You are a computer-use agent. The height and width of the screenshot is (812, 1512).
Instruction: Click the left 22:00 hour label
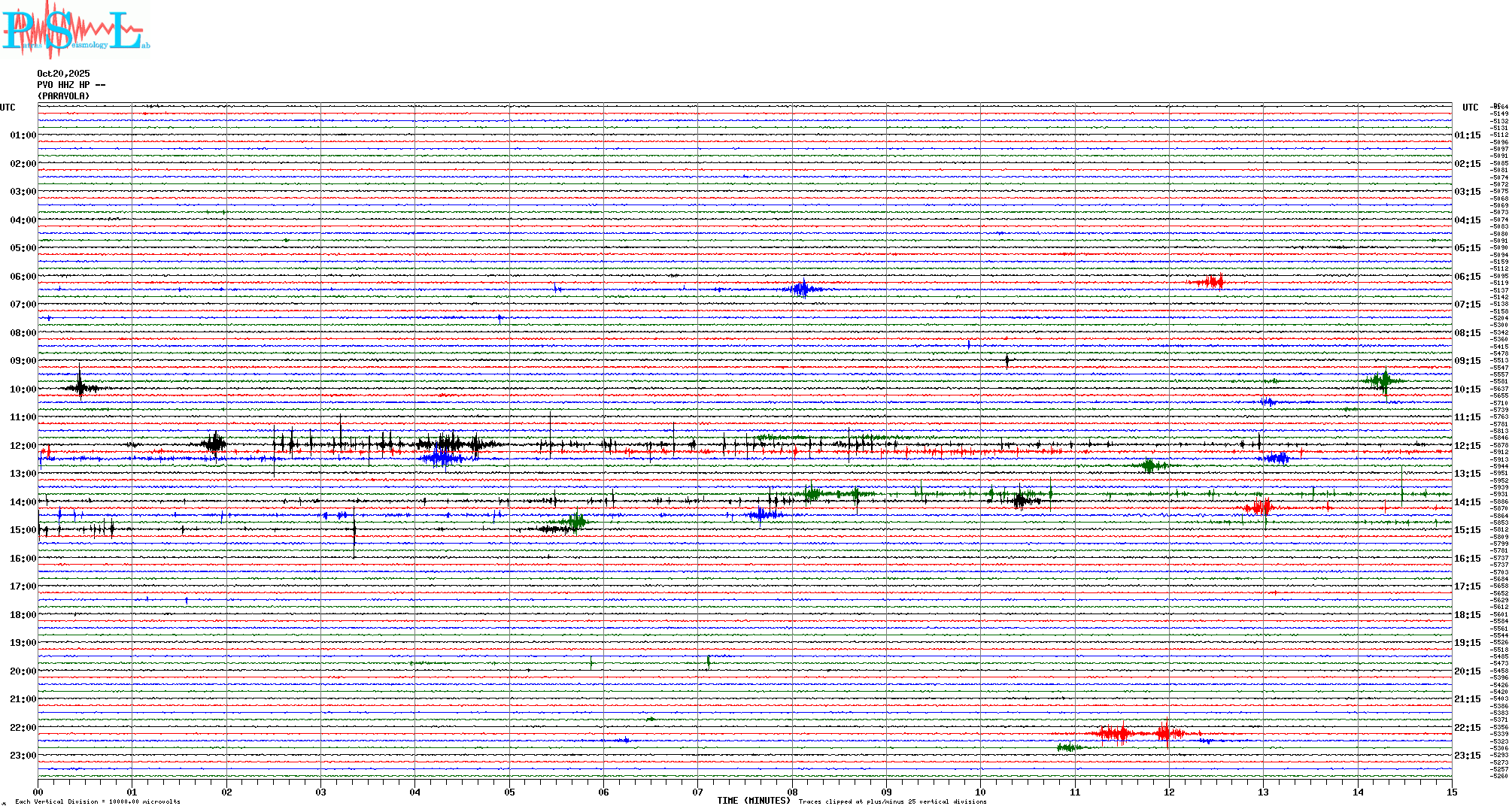23,728
